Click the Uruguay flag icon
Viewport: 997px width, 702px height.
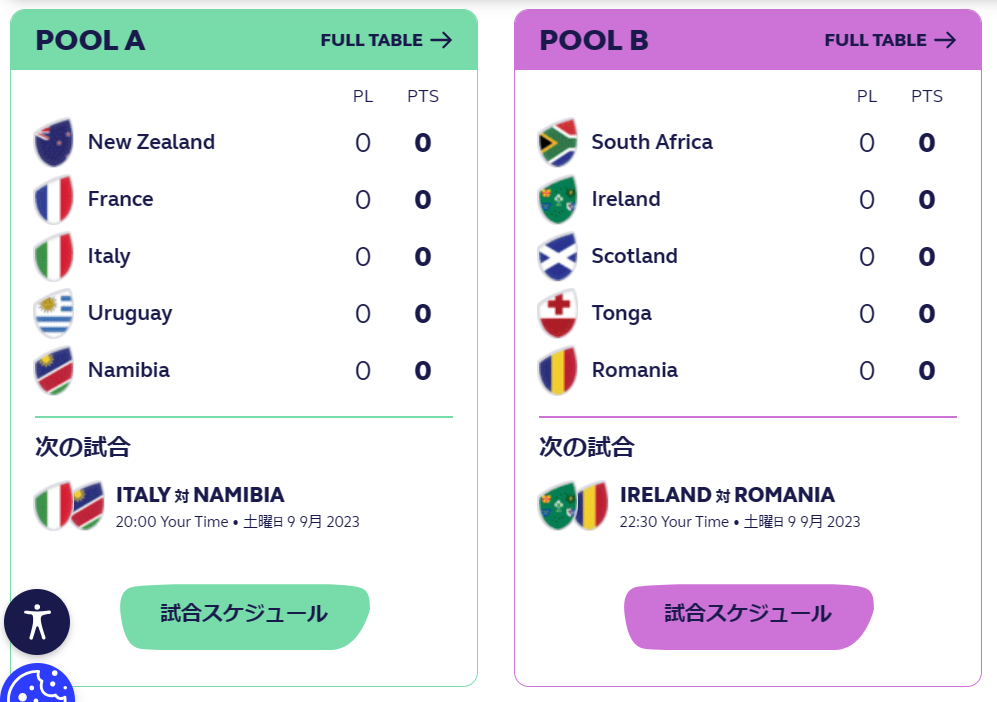54,314
